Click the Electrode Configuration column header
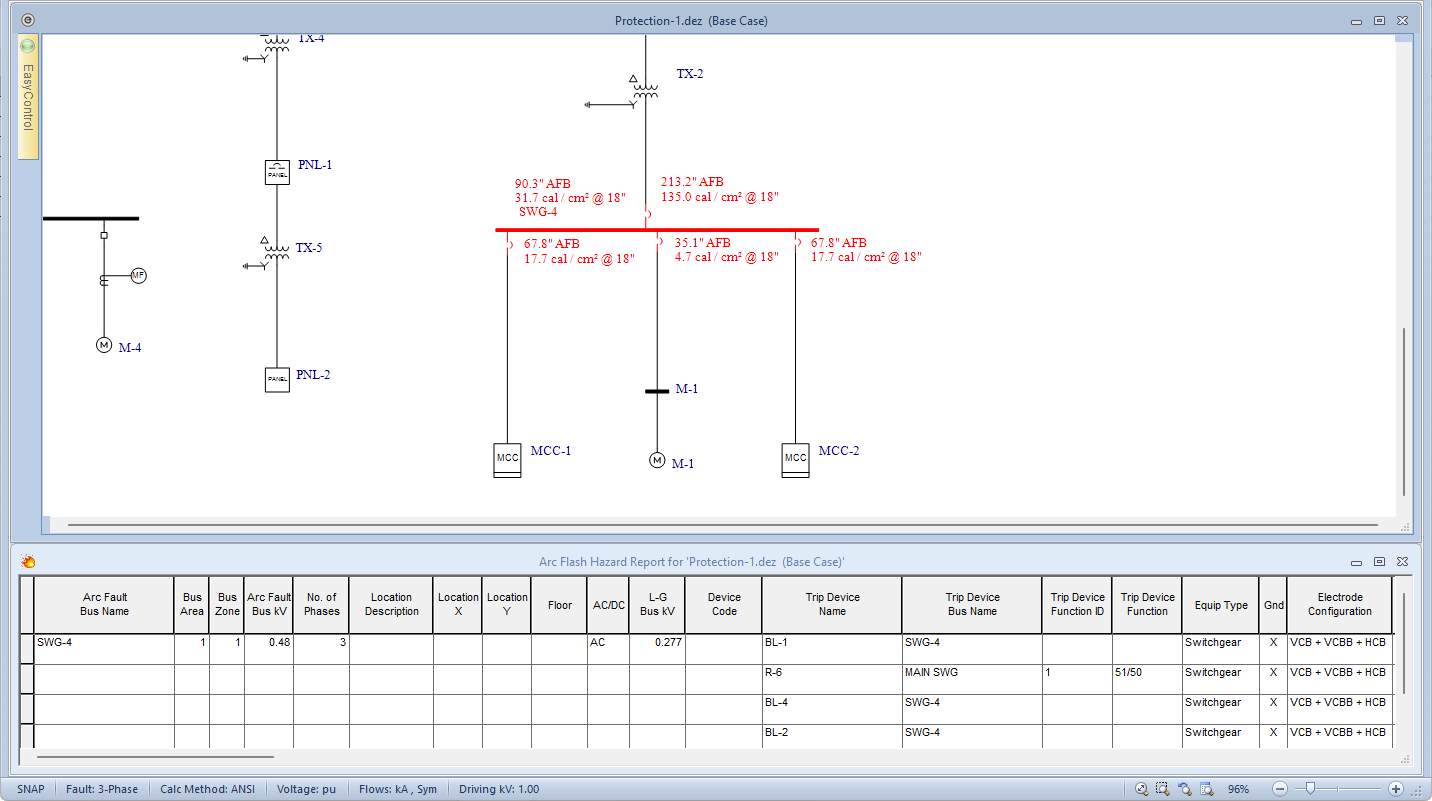Viewport: 1432px width, 801px height. pyautogui.click(x=1339, y=604)
